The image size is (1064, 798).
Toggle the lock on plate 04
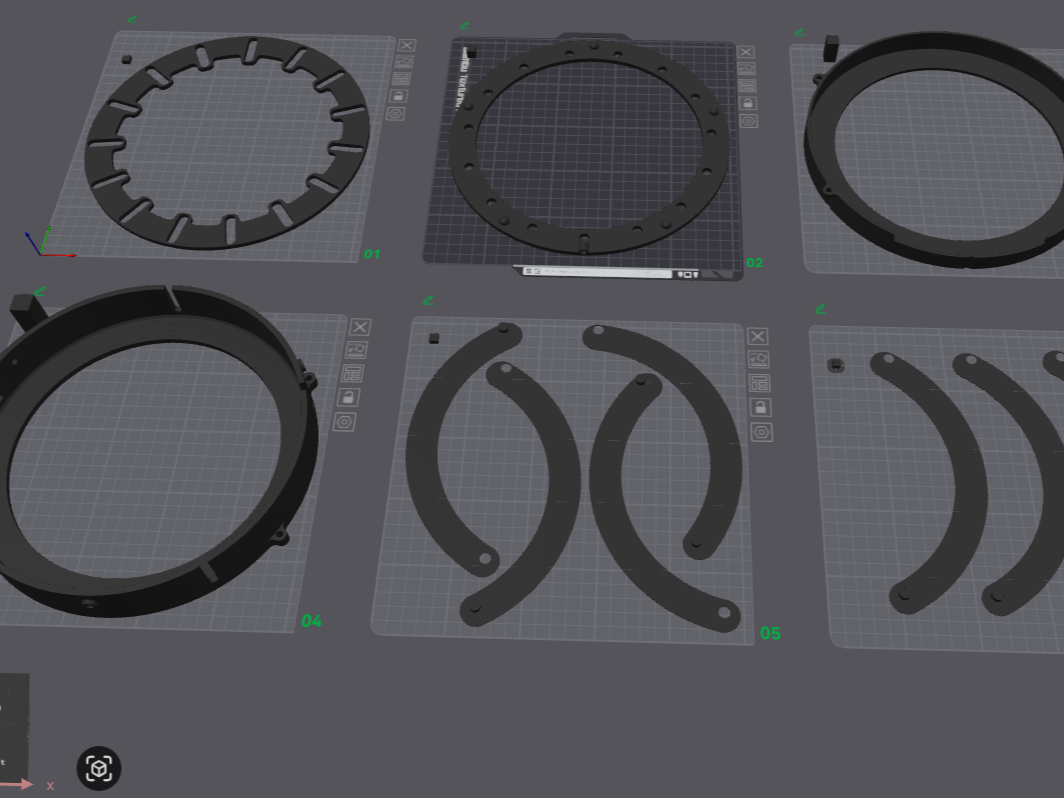[349, 397]
